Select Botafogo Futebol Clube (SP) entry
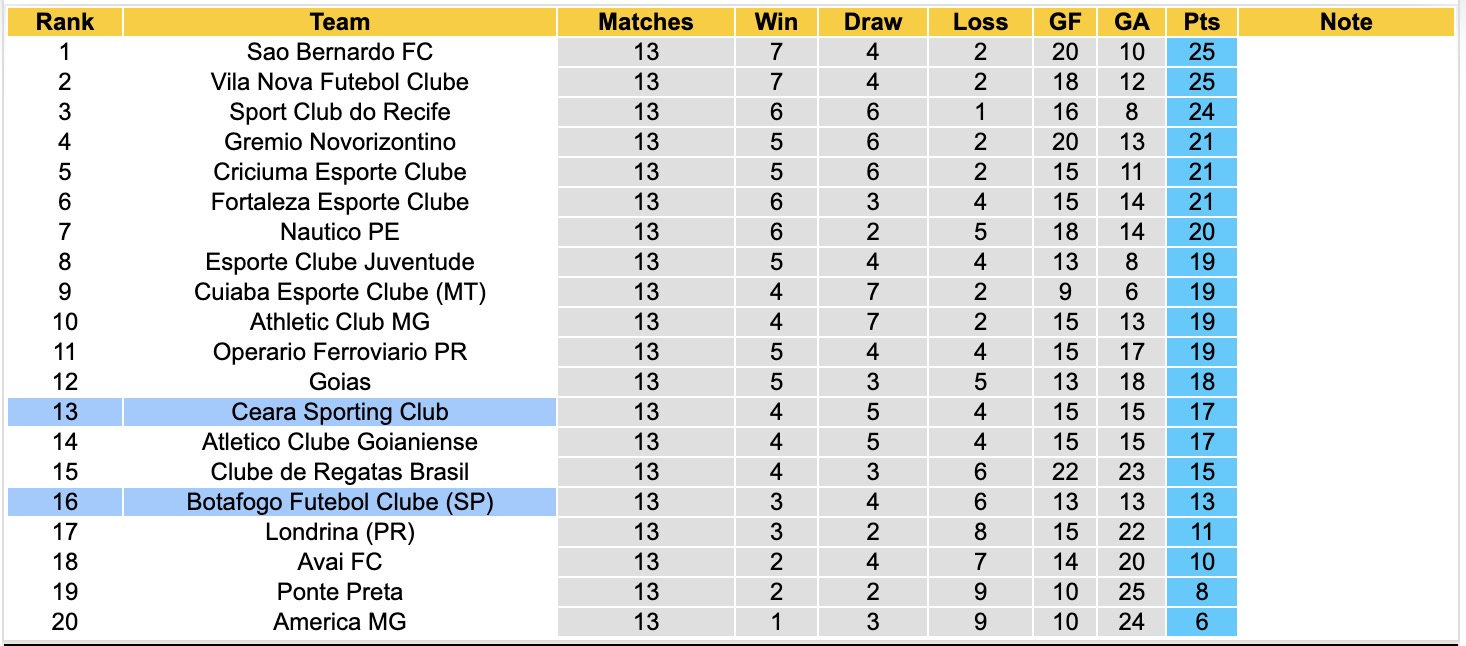The width and height of the screenshot is (1466, 646). tap(340, 502)
